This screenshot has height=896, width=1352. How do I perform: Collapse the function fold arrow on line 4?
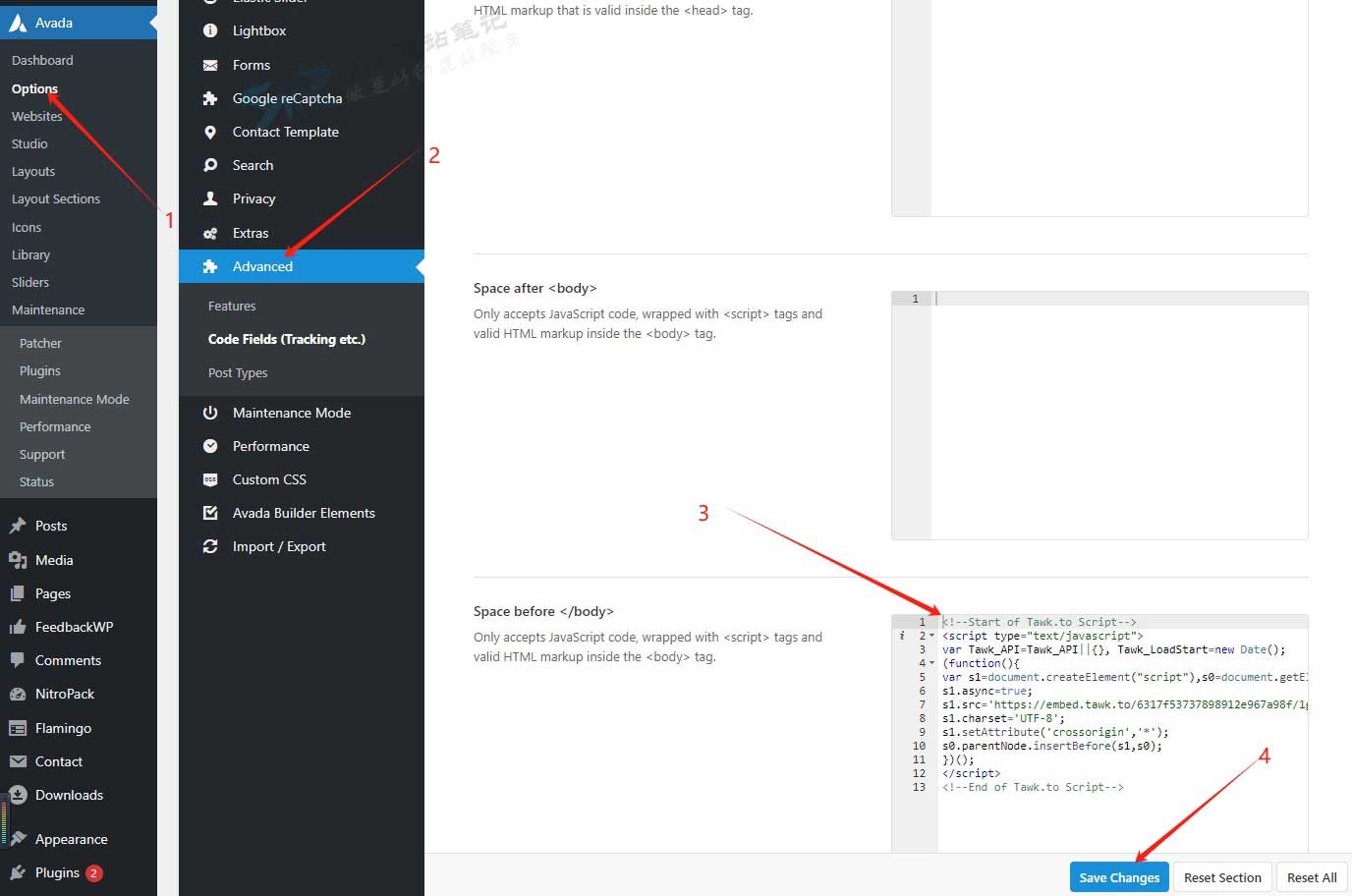point(931,663)
